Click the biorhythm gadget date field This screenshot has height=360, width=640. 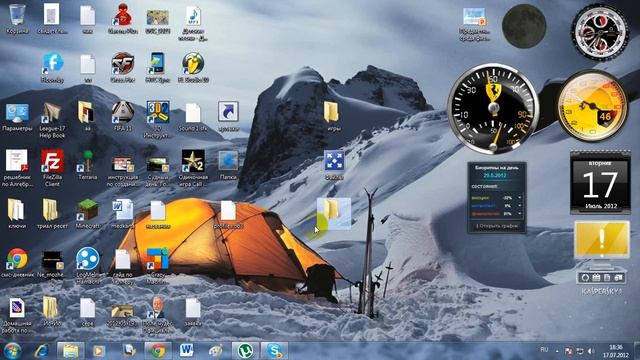tap(495, 176)
